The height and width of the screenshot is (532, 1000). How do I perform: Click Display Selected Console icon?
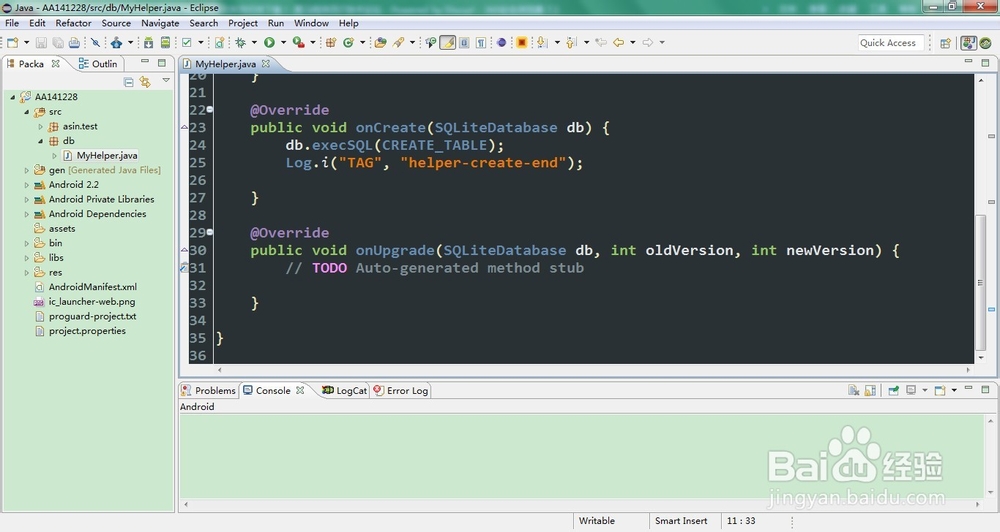click(x=911, y=390)
